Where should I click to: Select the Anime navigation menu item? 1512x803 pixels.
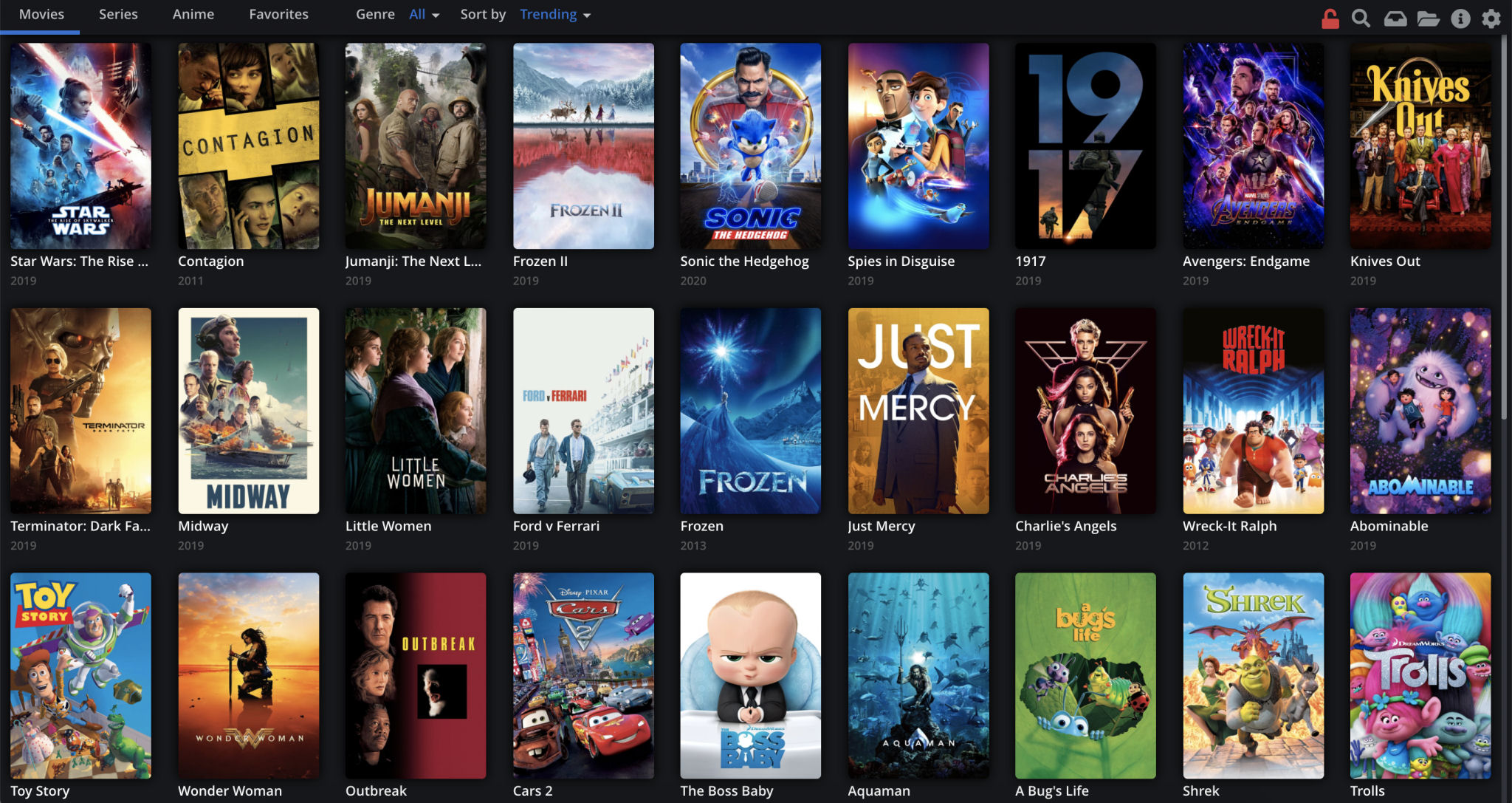192,15
